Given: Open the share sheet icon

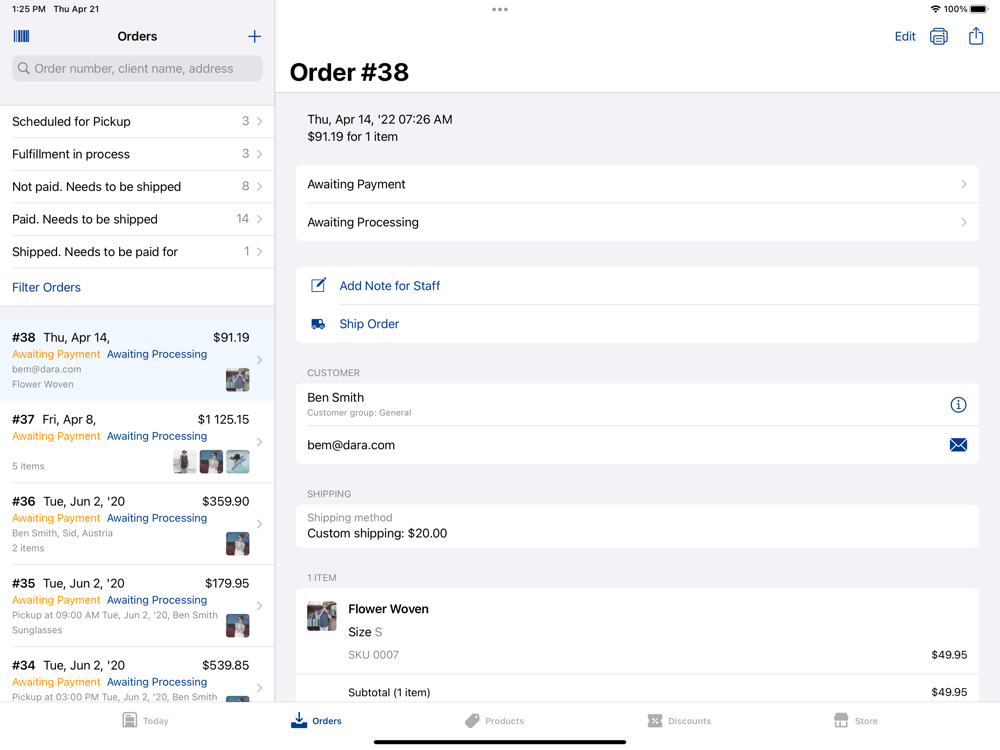Looking at the screenshot, I should pyautogui.click(x=976, y=36).
